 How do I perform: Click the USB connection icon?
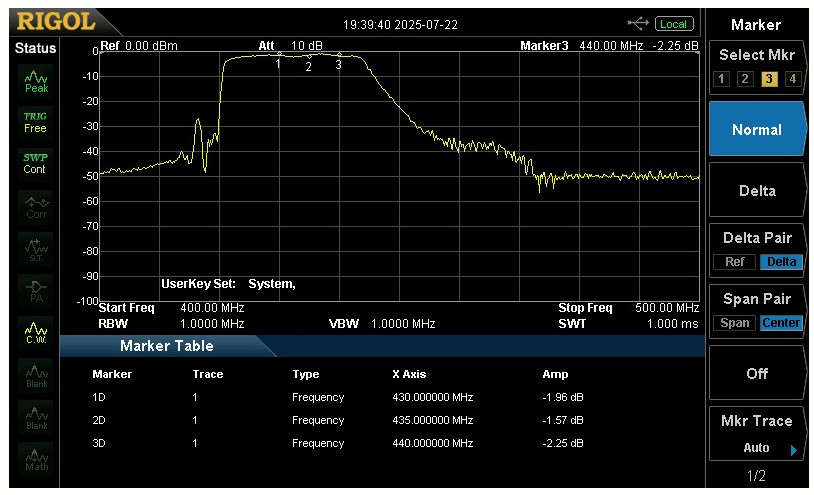pos(638,24)
